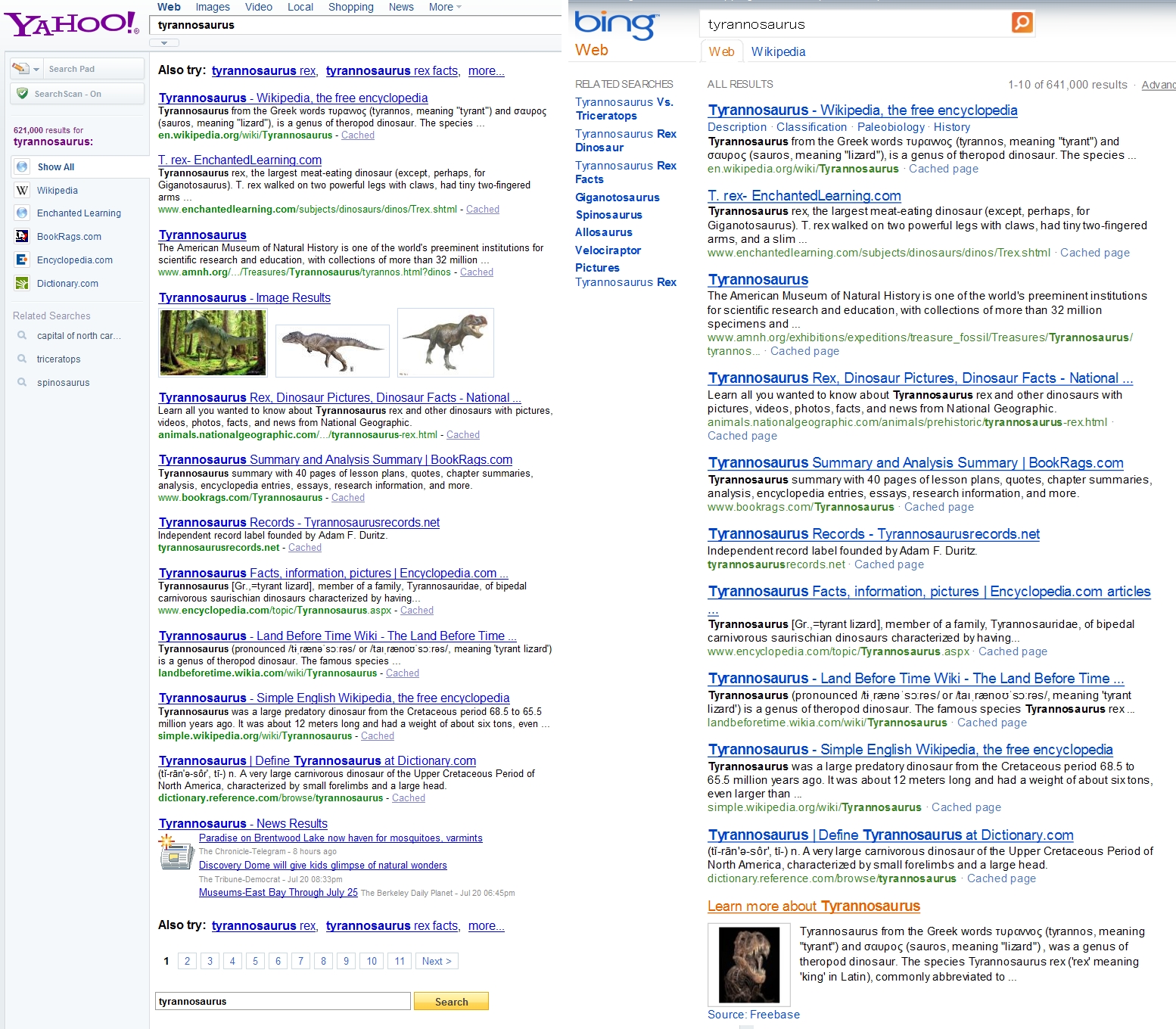Screen dimensions: 1176x1029
Task: Click the Yahoo! logo
Action: 72,24
